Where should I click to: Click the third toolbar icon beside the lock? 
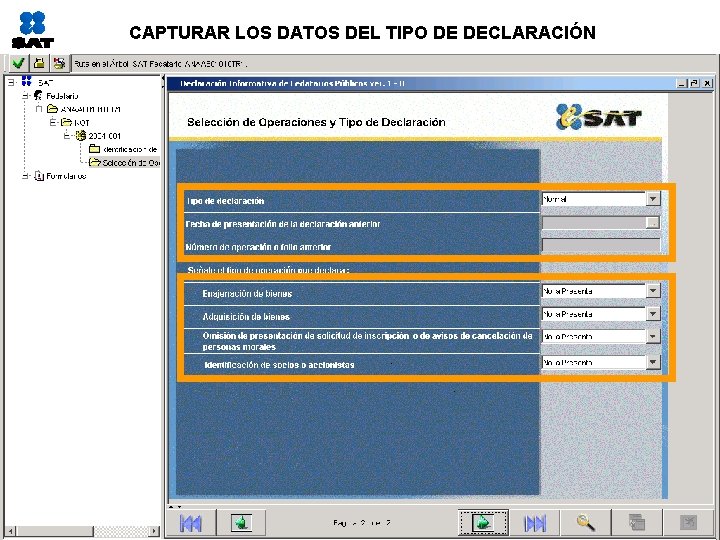tap(59, 63)
